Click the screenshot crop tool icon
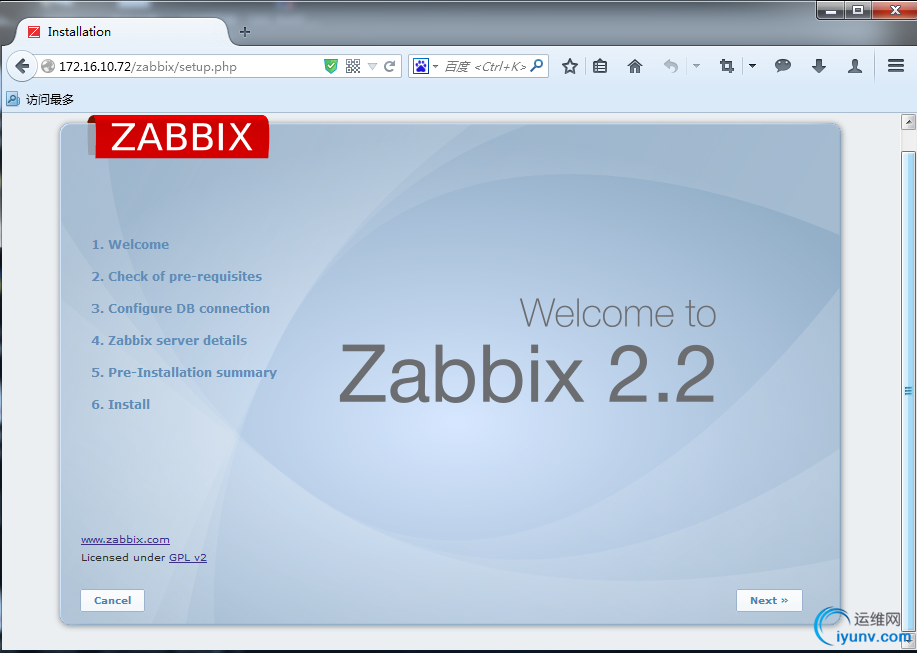This screenshot has width=917, height=653. [726, 66]
